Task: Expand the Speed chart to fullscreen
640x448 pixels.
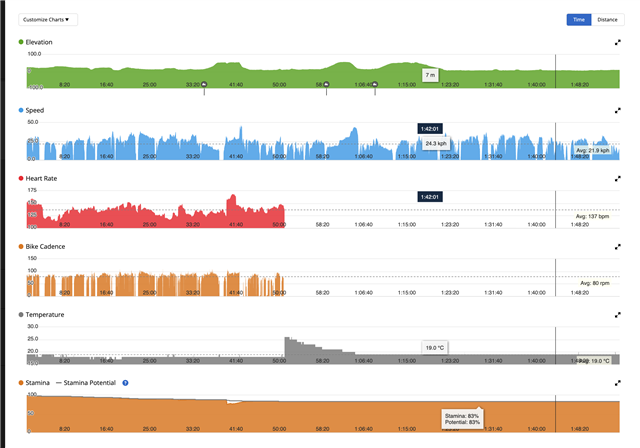Action: (x=617, y=111)
